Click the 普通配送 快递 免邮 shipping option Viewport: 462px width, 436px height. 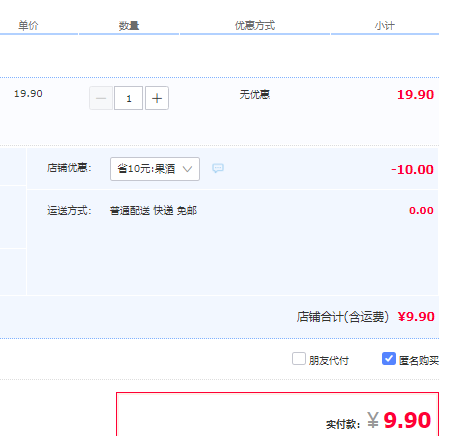[153, 211]
